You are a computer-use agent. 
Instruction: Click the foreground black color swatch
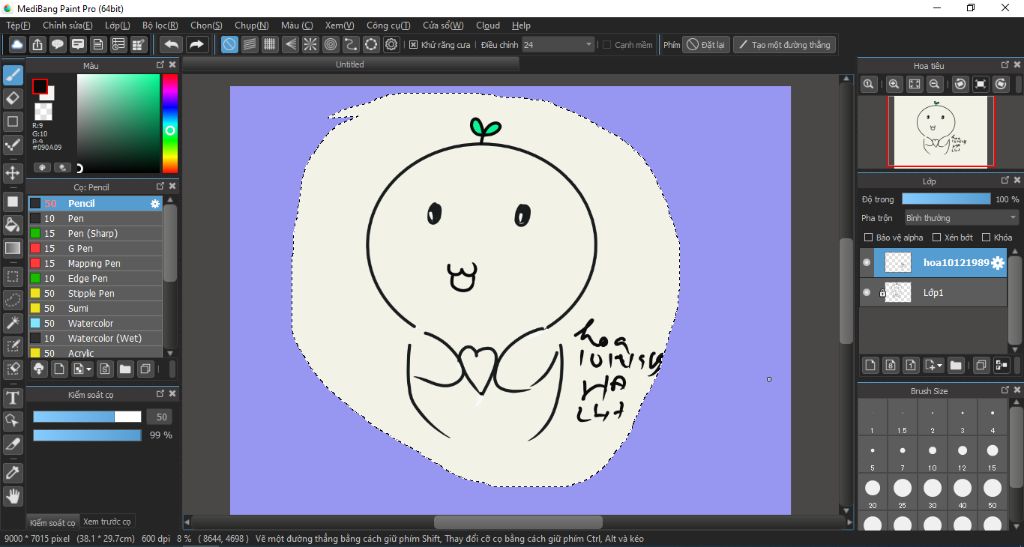pyautogui.click(x=40, y=86)
